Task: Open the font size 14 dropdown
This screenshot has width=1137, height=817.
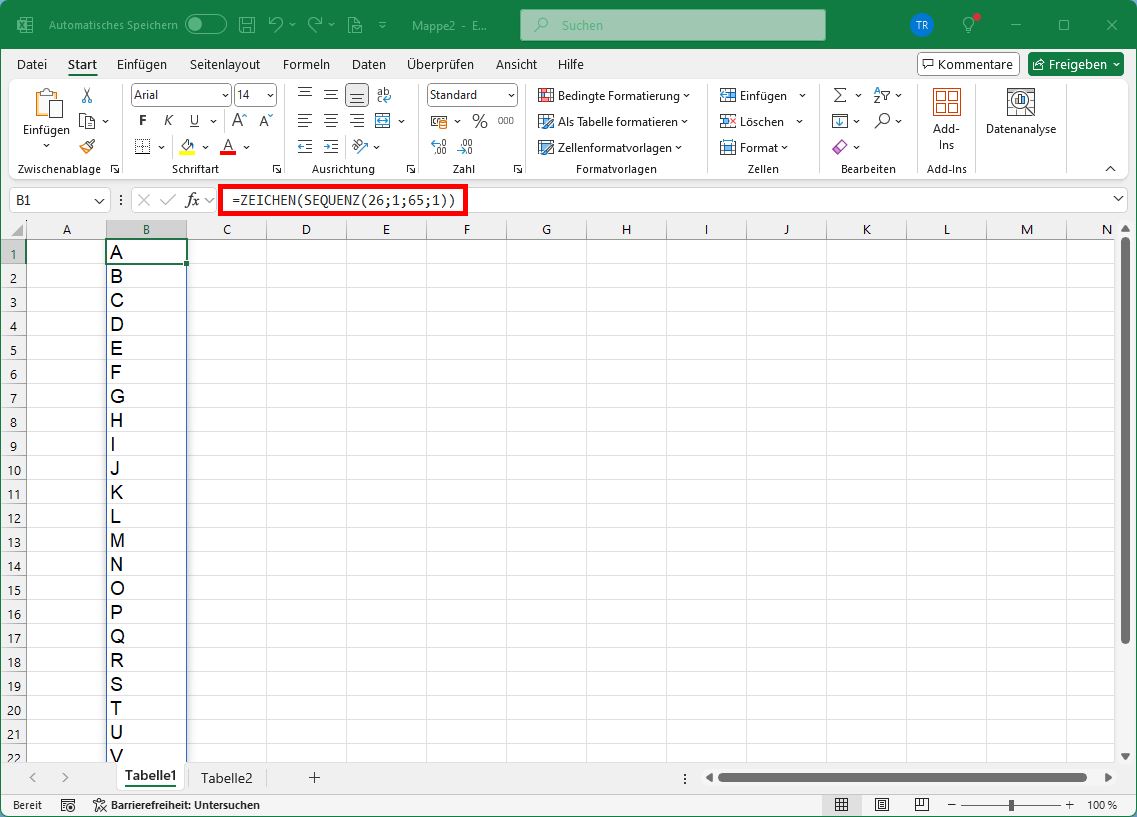Action: point(268,94)
